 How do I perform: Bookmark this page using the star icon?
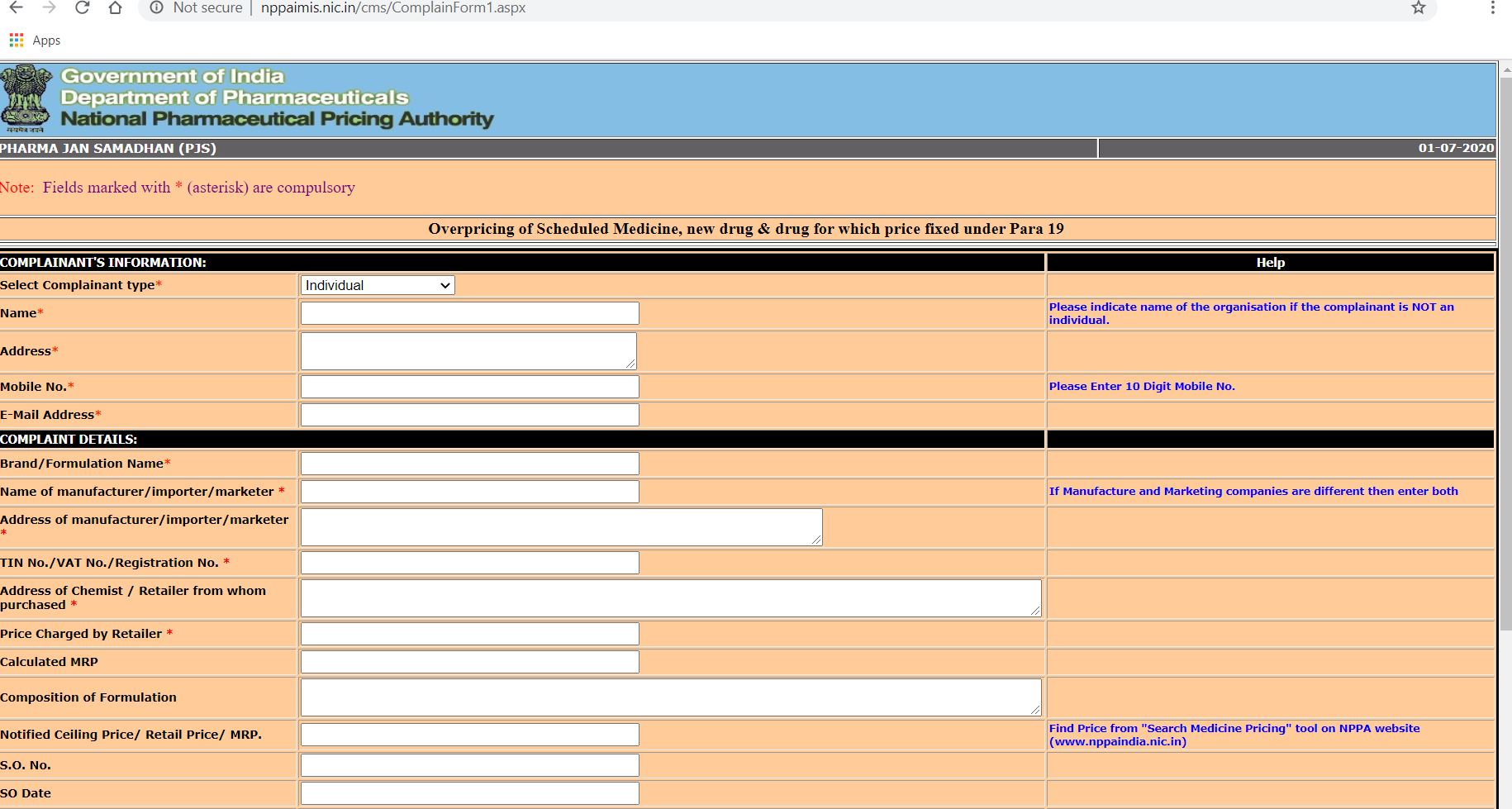coord(1418,8)
